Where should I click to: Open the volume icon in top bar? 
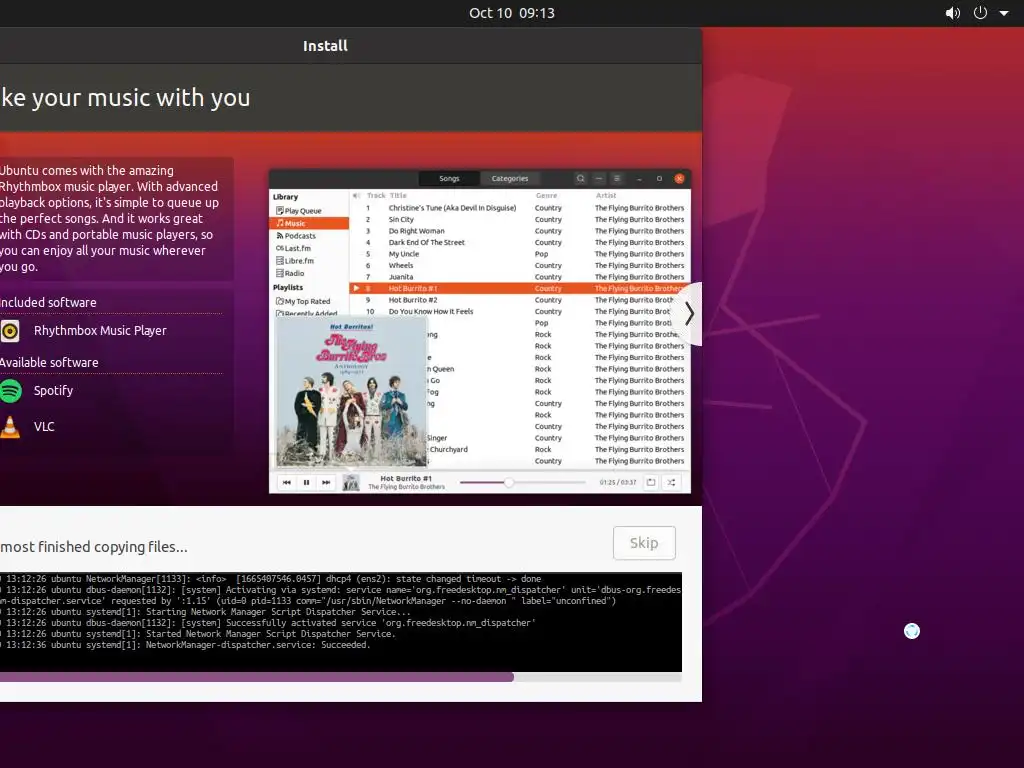(x=953, y=13)
